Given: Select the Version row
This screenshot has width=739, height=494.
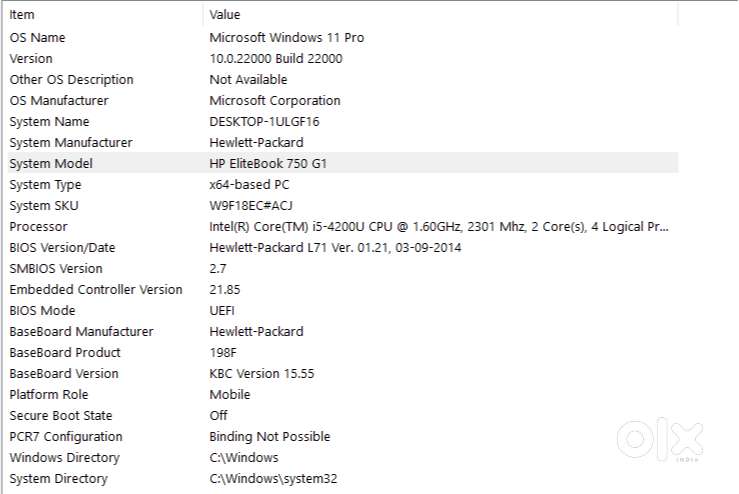Looking at the screenshot, I should (31, 58).
